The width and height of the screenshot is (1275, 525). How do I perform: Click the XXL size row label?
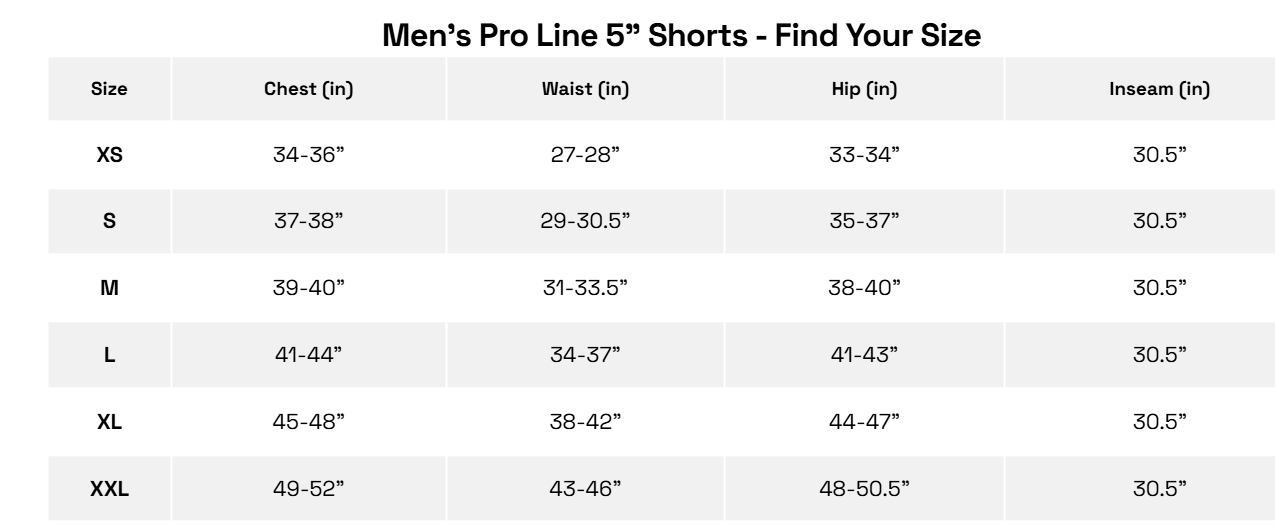click(x=109, y=489)
